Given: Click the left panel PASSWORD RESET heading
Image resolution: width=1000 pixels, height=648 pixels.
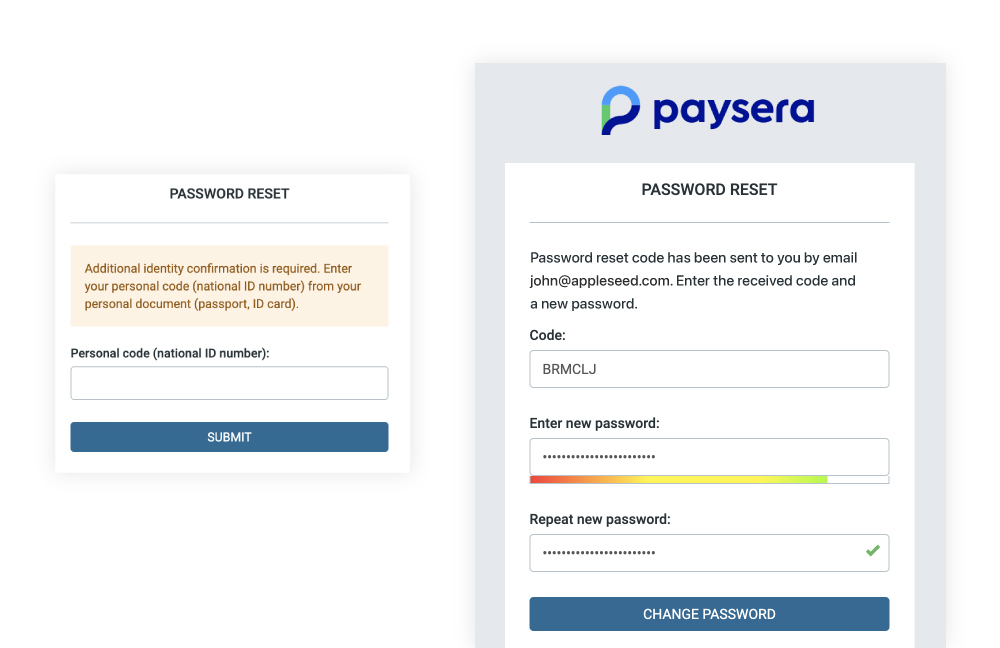Looking at the screenshot, I should coord(229,194).
